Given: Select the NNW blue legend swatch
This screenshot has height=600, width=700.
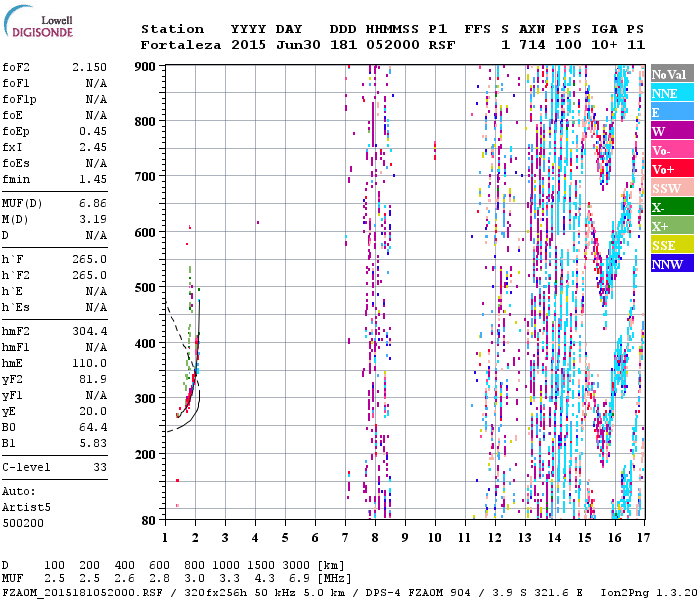Looking at the screenshot, I should click(x=669, y=264).
